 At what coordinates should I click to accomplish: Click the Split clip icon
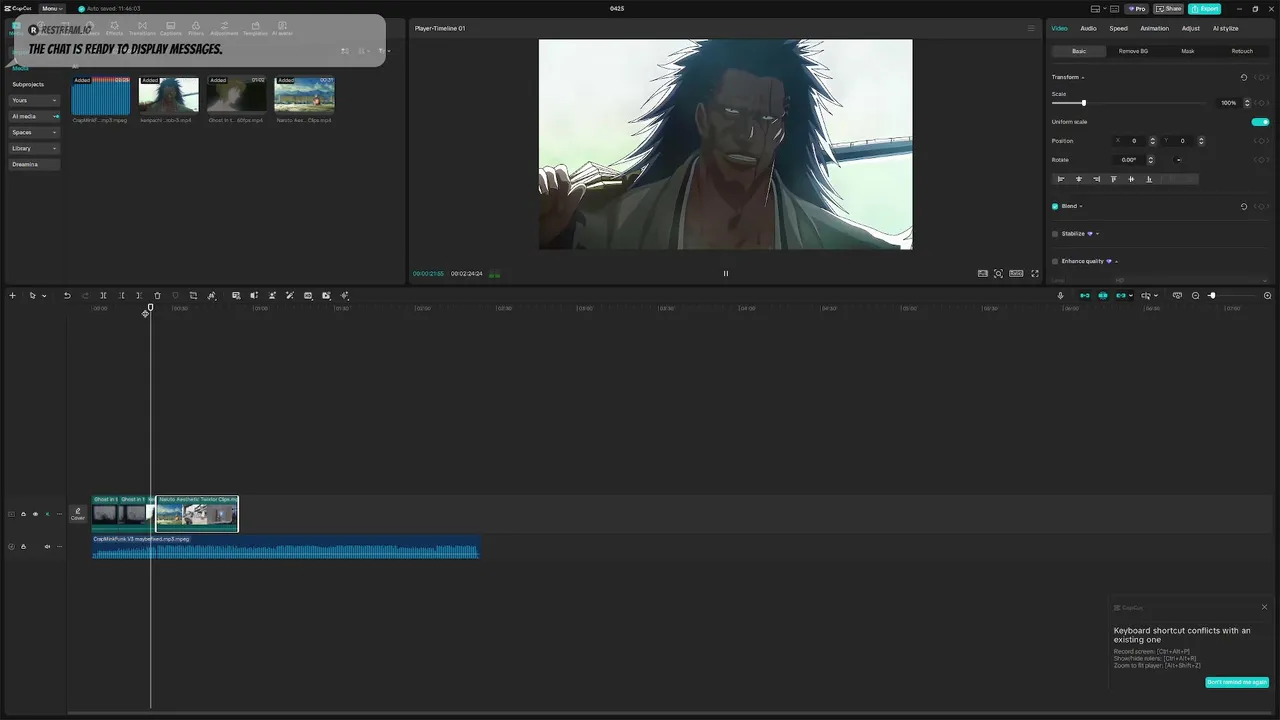[x=103, y=296]
